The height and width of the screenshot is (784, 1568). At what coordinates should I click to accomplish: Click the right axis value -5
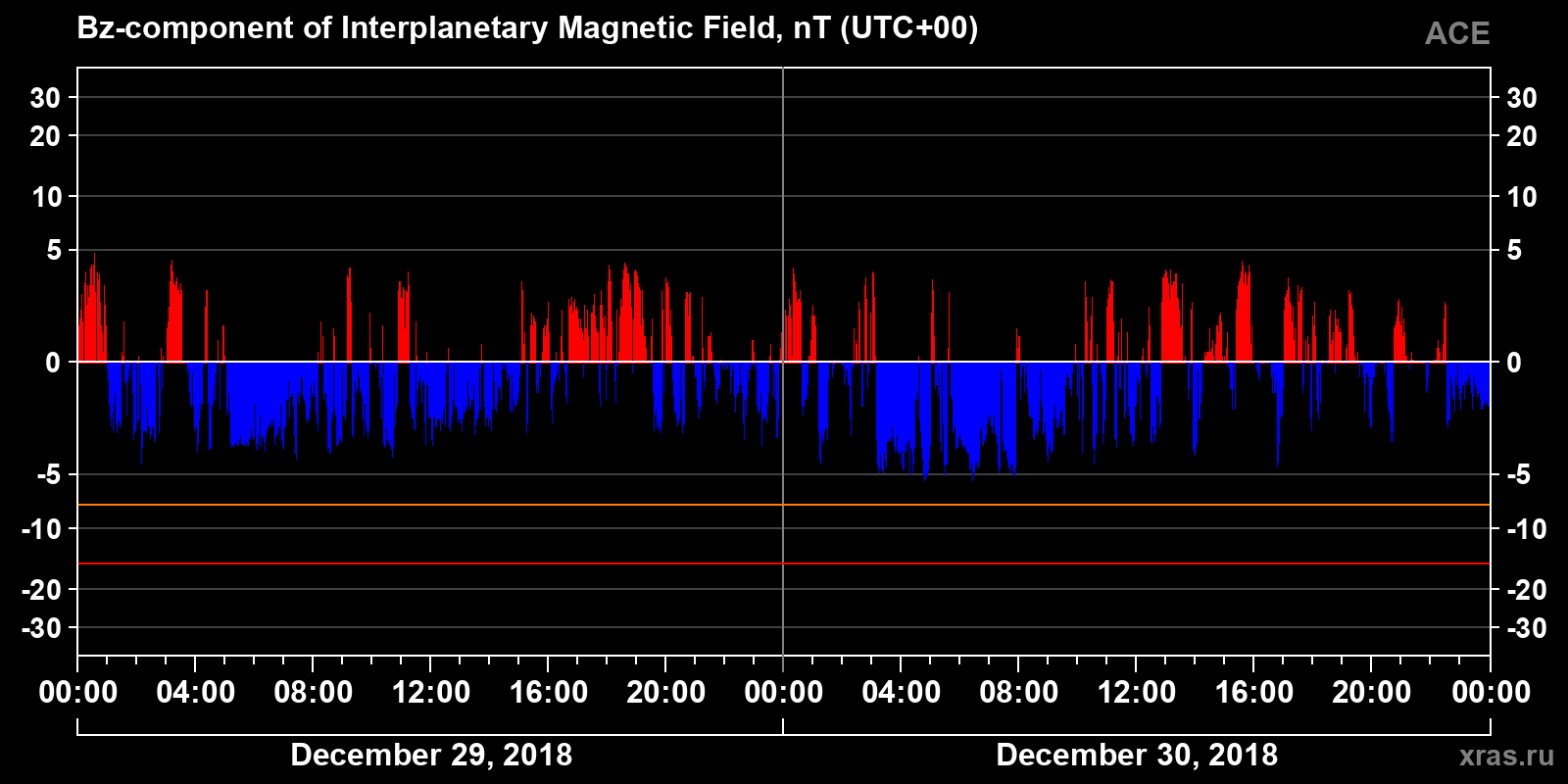tap(1518, 475)
